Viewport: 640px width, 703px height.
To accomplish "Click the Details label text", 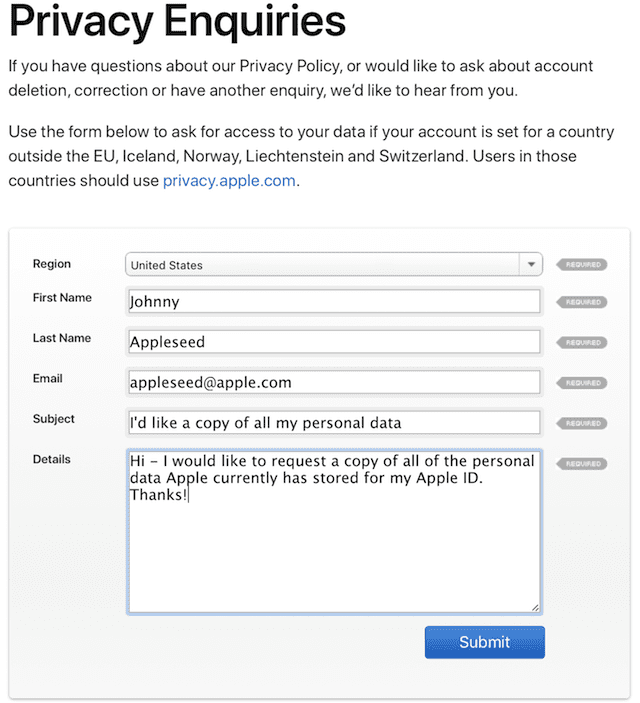I will point(52,460).
